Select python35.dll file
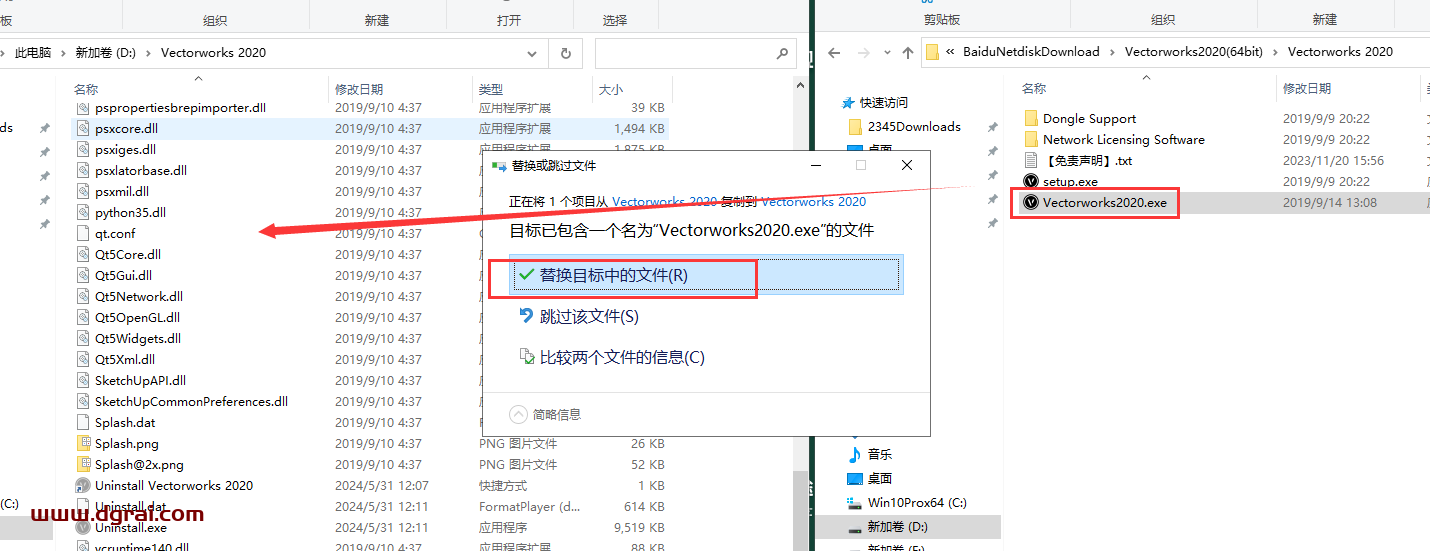This screenshot has height=551, width=1430. pyautogui.click(x=130, y=212)
